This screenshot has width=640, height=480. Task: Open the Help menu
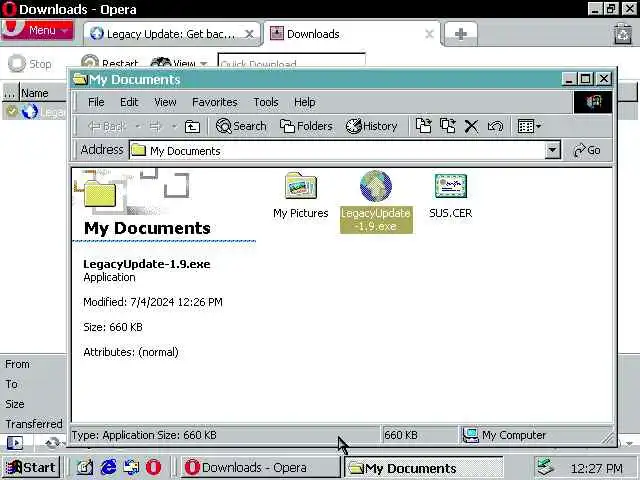(304, 102)
